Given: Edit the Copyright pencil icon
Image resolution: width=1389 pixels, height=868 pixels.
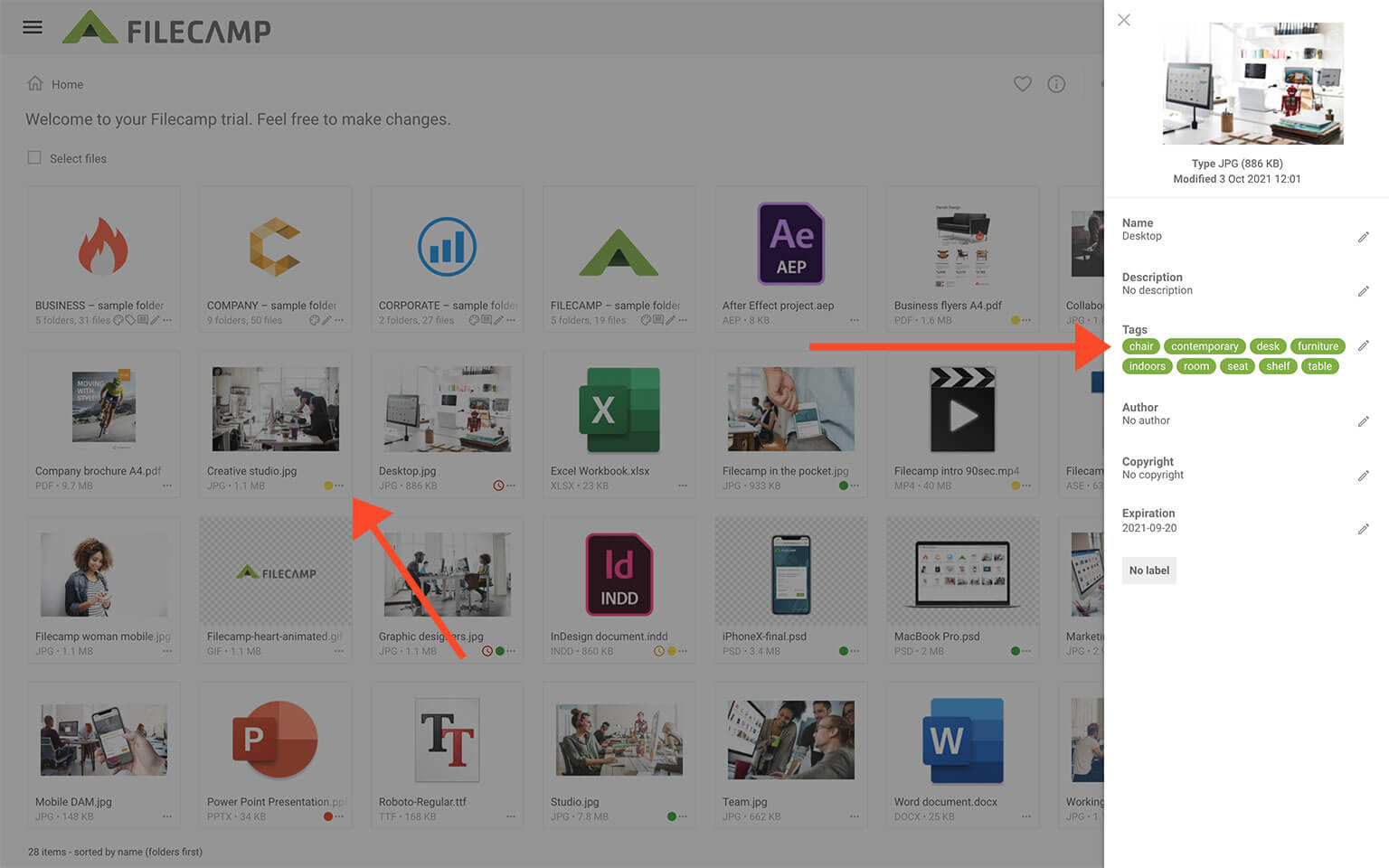Looking at the screenshot, I should 1364,476.
